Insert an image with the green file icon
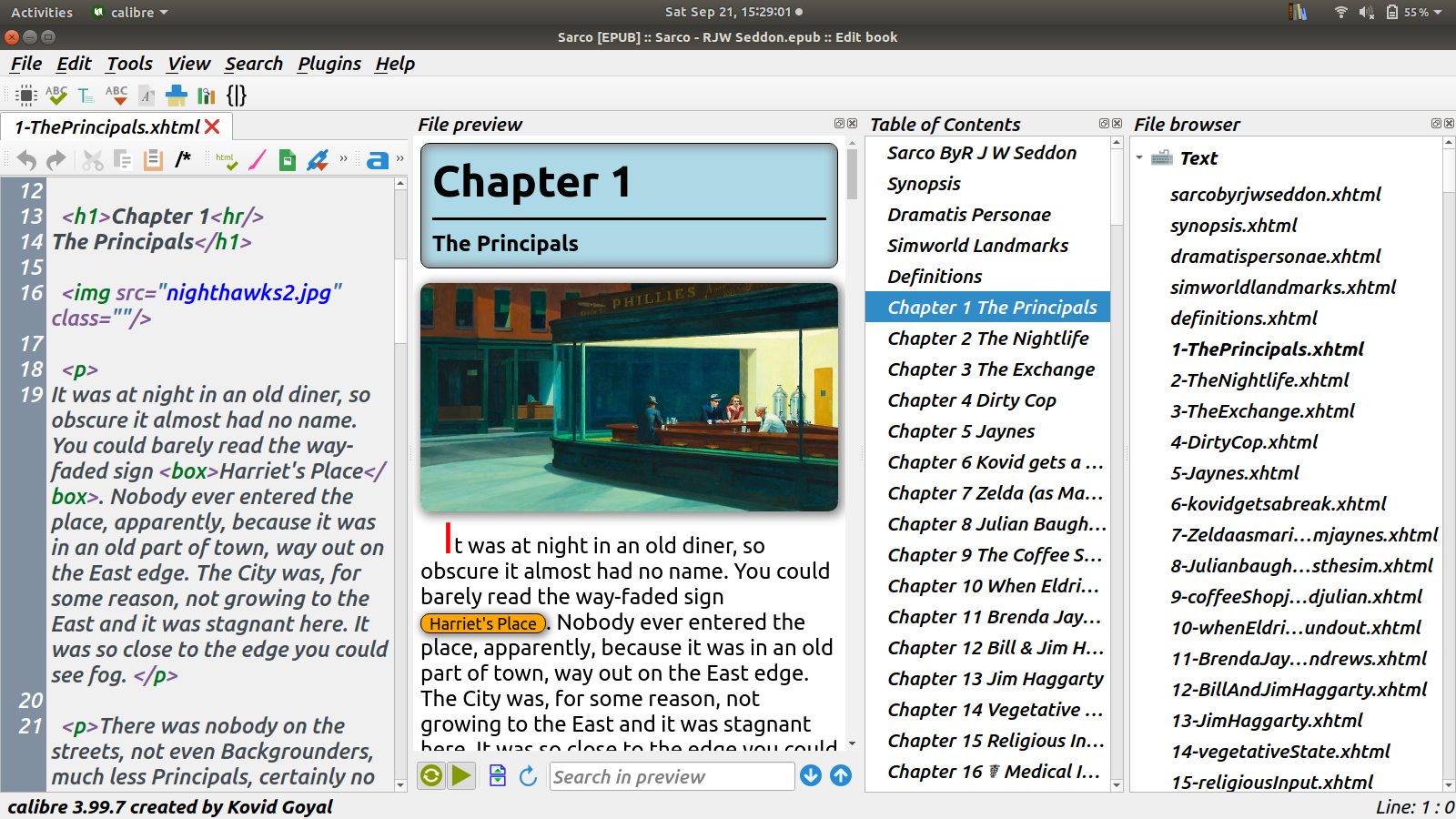Image resolution: width=1456 pixels, height=819 pixels. point(288,160)
